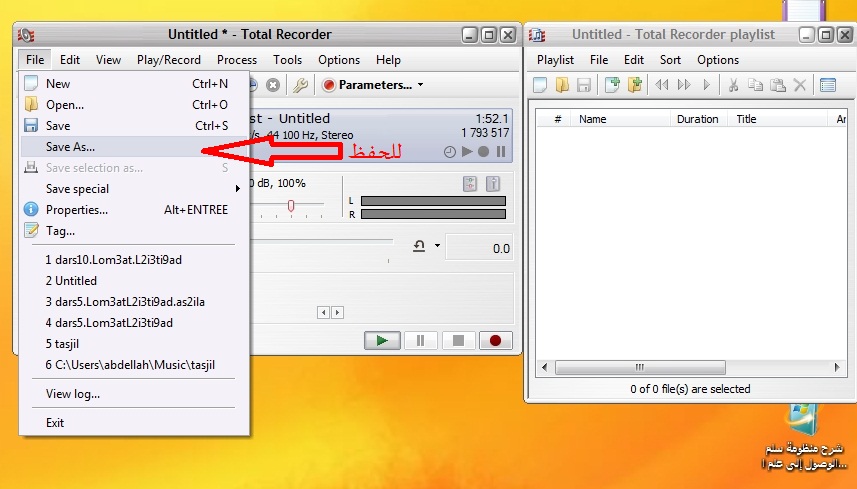This screenshot has height=489, width=857.
Task: Click the Duration column header in playlist
Action: click(x=697, y=119)
